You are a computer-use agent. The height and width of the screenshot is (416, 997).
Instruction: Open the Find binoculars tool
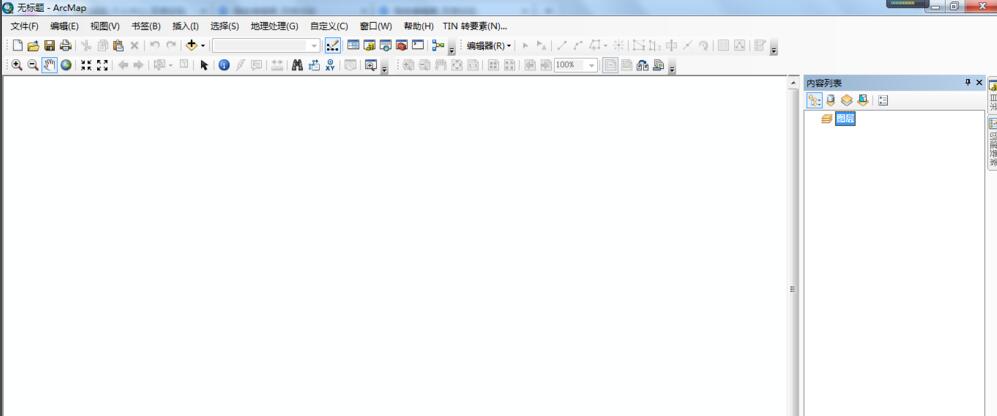[297, 65]
